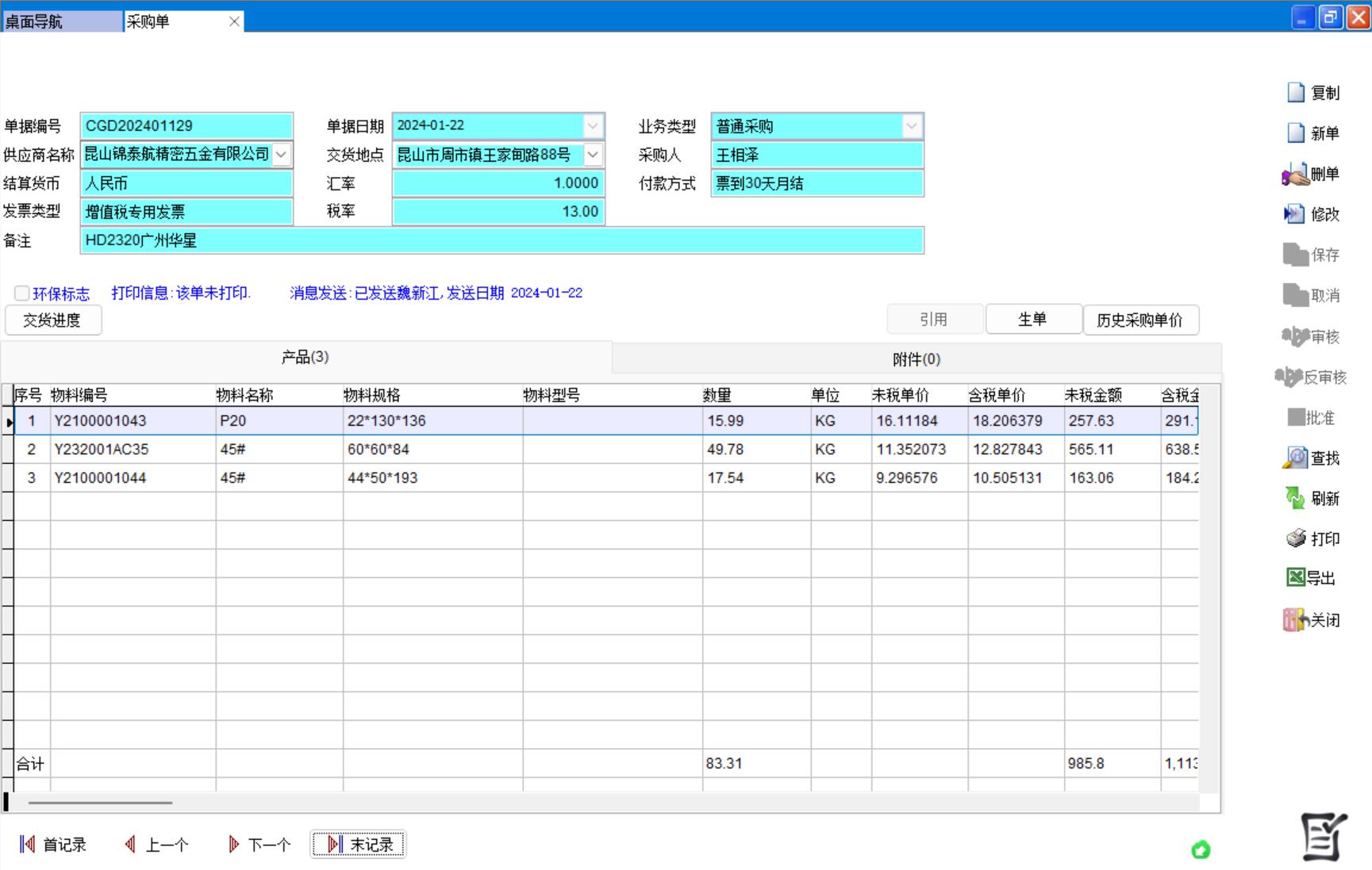Switch to the 附件(0) tab
Screen dimensions: 1372x870
coord(916,359)
